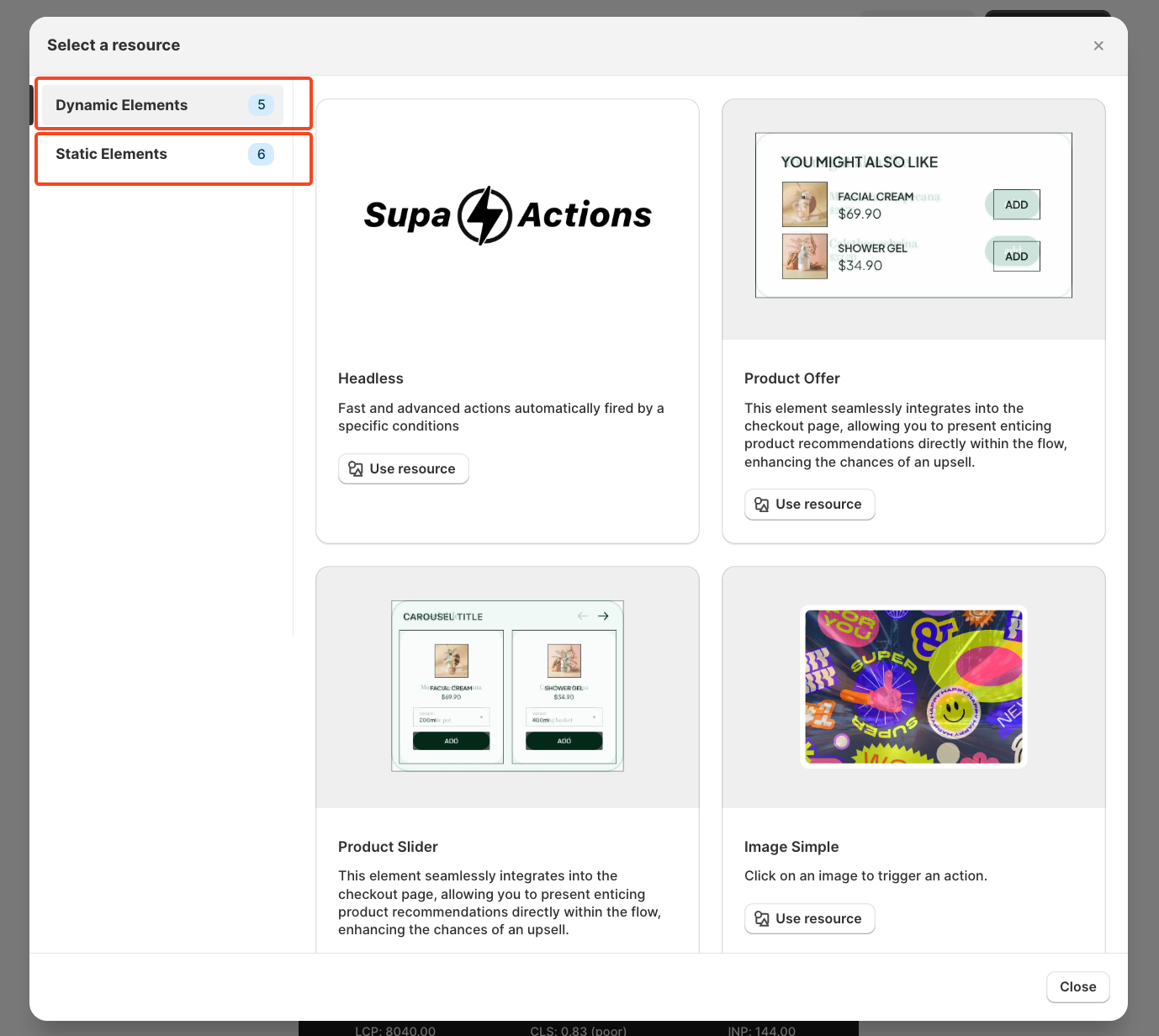Click the Headless card title
Screen dimensions: 1159x1036
(371, 378)
